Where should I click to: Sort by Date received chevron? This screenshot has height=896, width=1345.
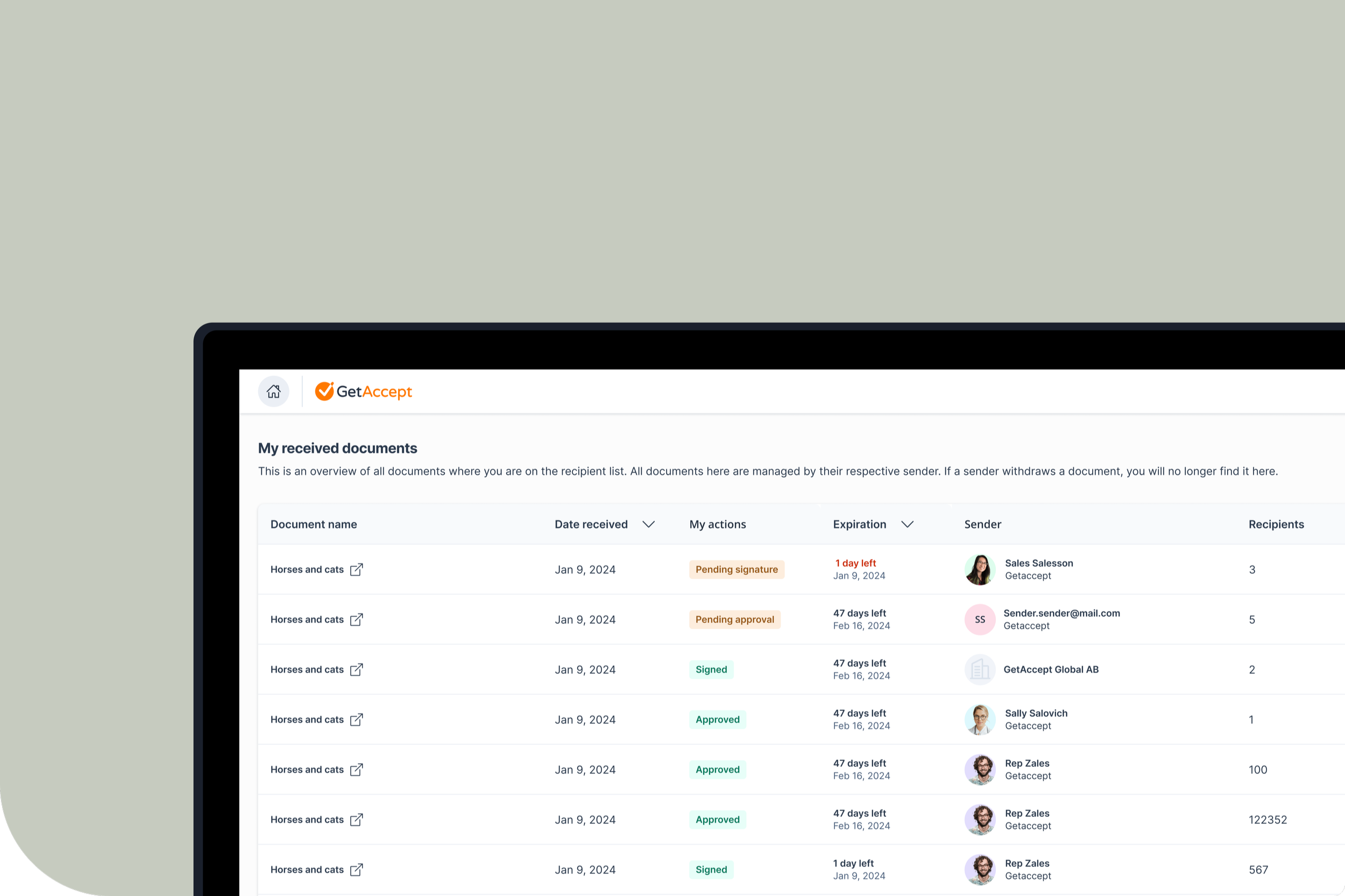click(x=648, y=524)
